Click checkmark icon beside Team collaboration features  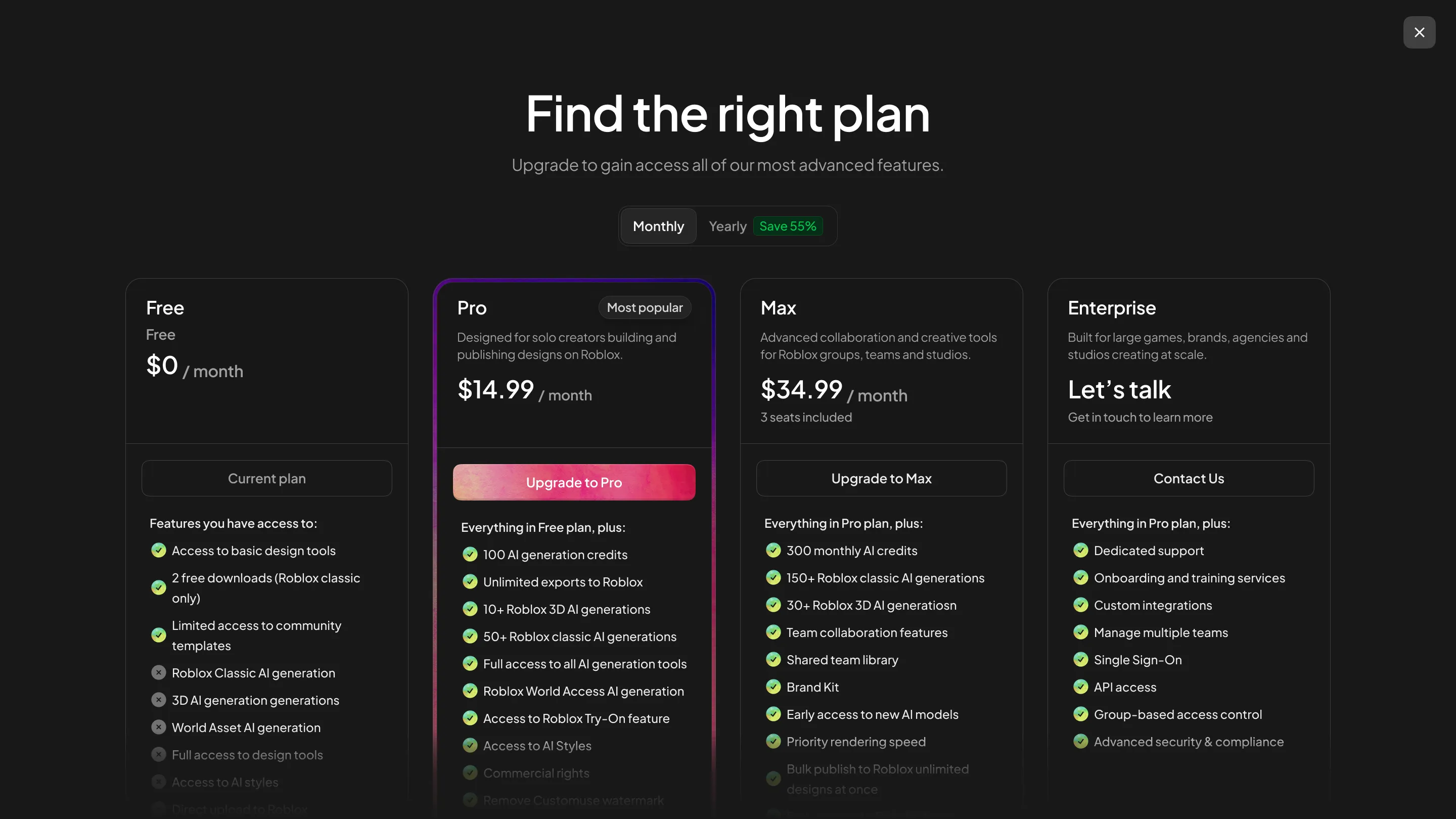coord(773,632)
